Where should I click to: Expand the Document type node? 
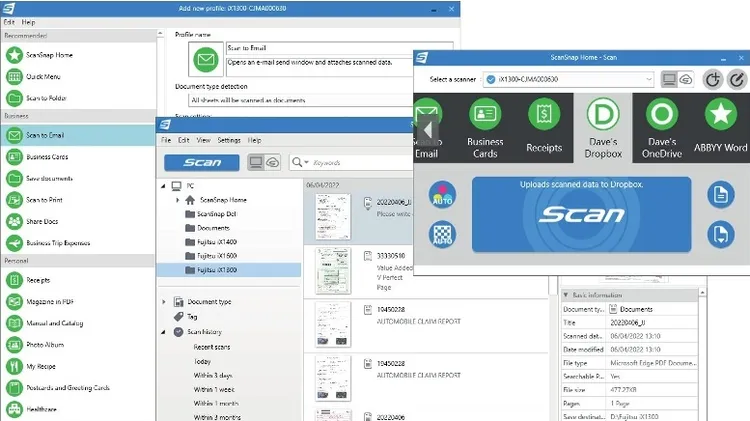pyautogui.click(x=164, y=302)
